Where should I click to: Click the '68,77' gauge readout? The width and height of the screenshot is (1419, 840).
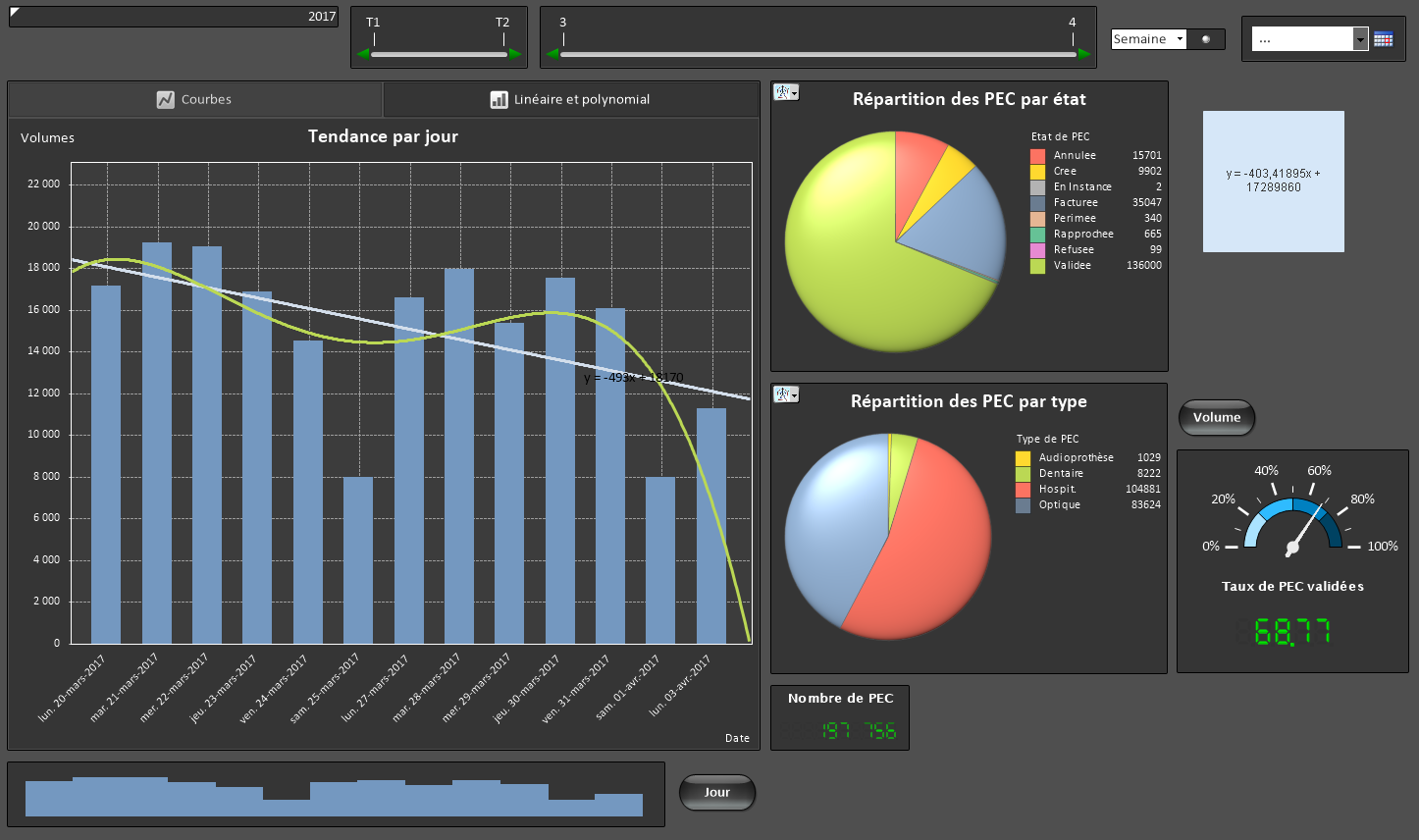pos(1292,631)
